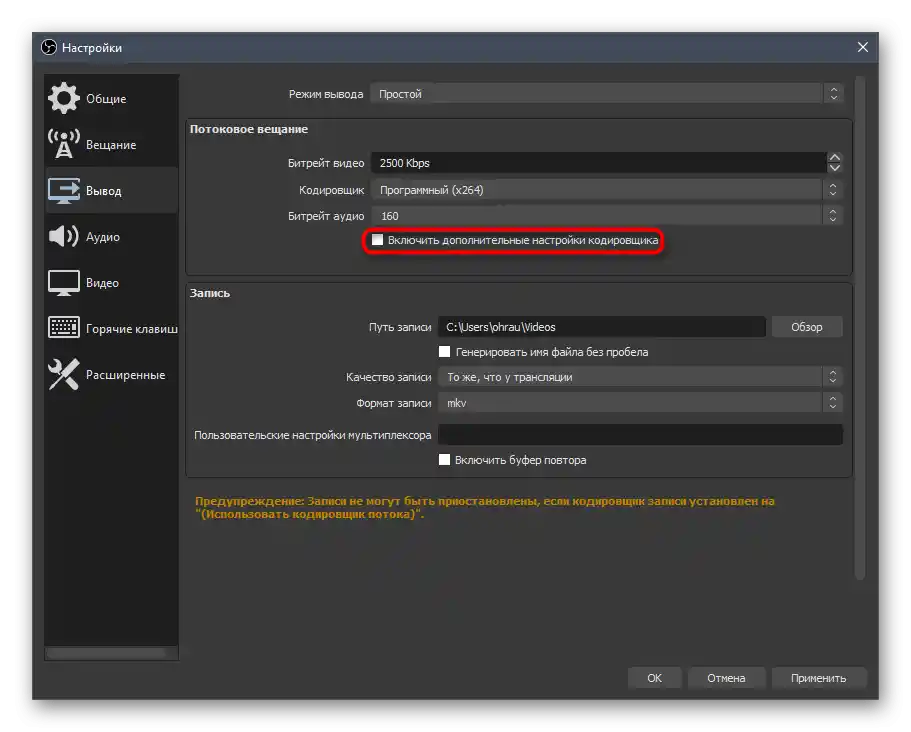Click the Отмена button

726,678
